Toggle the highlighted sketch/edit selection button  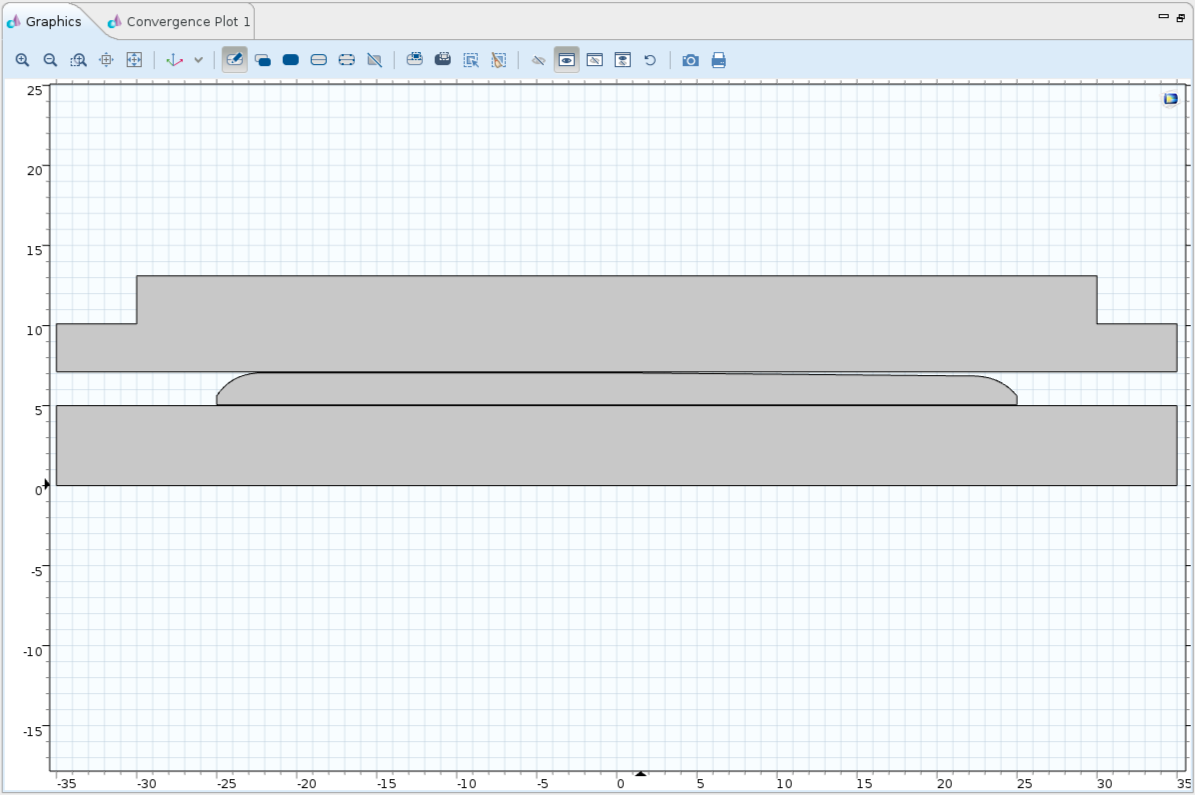[x=235, y=60]
